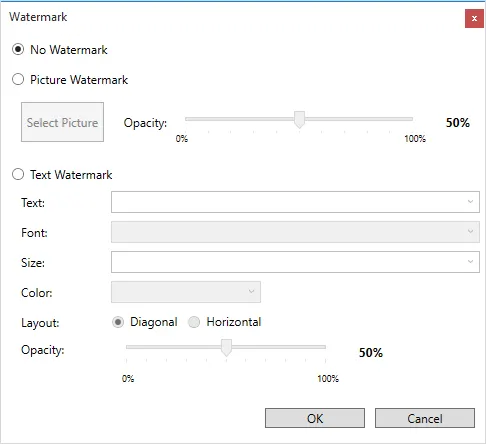Click the 0% label under picture opacity slider
The width and height of the screenshot is (486, 444).
(x=182, y=138)
